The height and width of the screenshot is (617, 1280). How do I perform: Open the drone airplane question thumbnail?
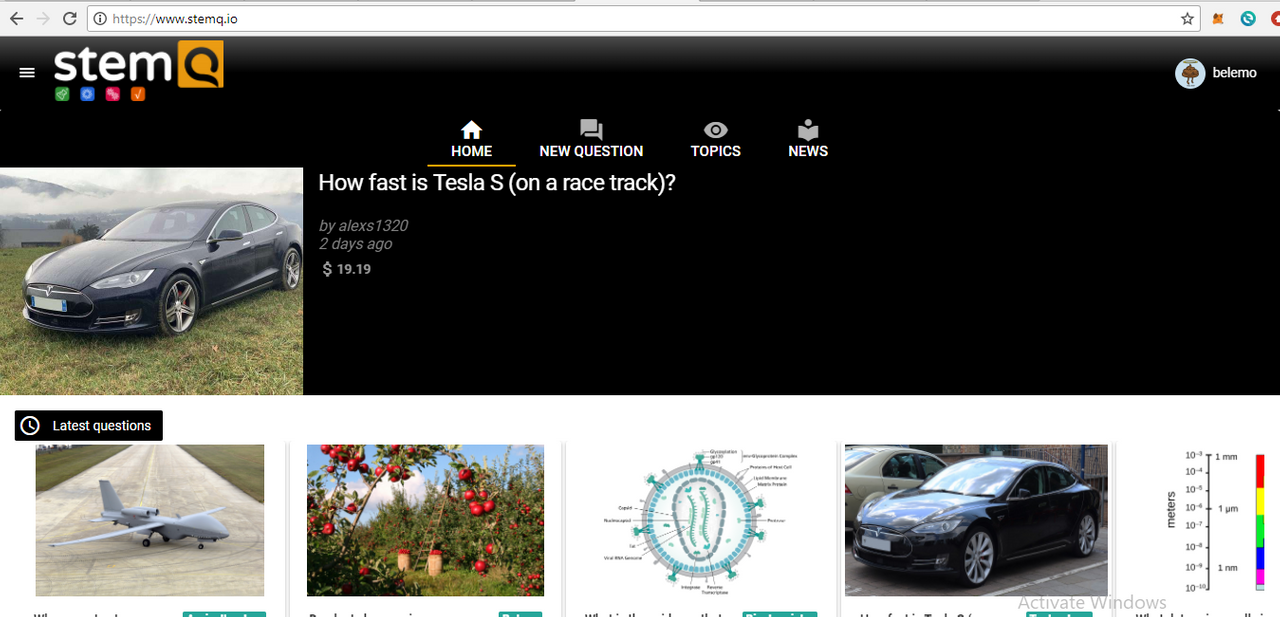pos(150,520)
